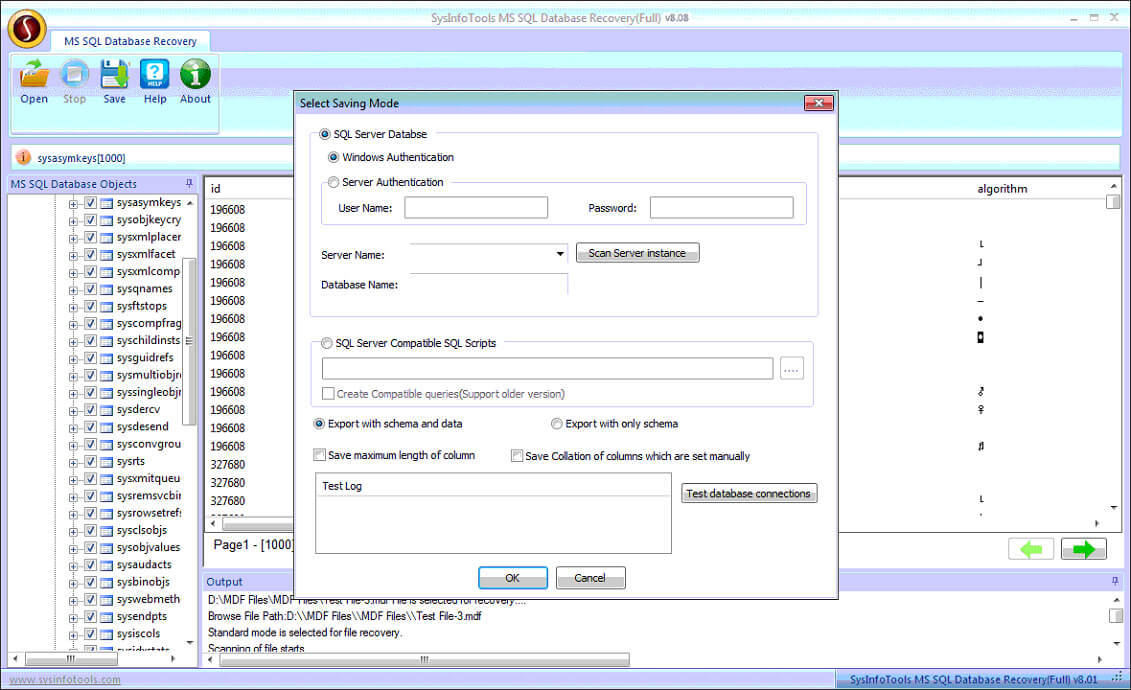Click Scan Server instance button
This screenshot has width=1131, height=690.
click(637, 252)
